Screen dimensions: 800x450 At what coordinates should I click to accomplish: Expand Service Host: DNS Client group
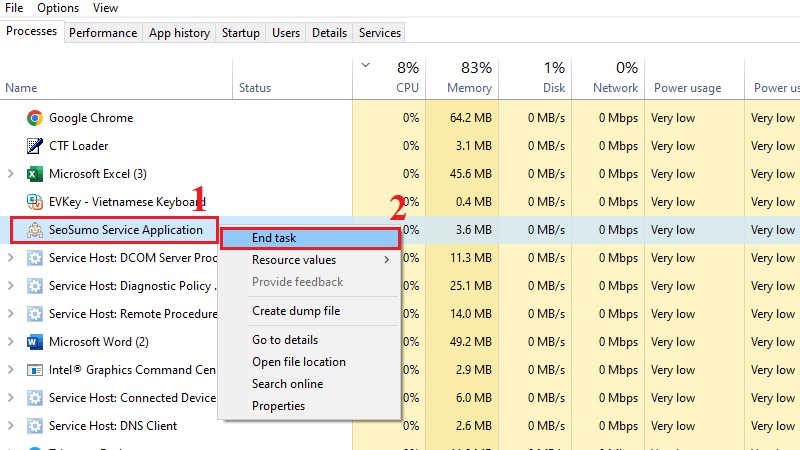click(11, 426)
